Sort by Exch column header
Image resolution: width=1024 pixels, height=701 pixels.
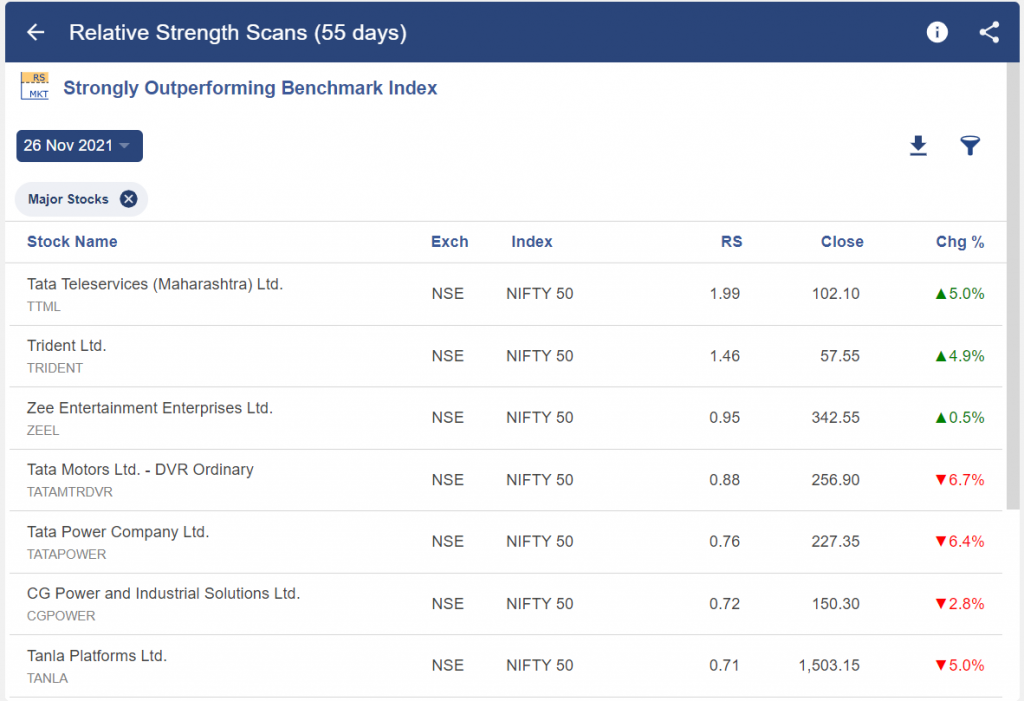point(449,242)
